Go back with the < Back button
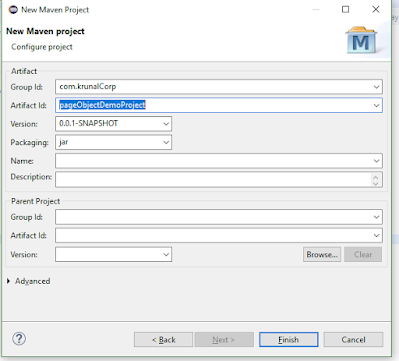 click(163, 340)
